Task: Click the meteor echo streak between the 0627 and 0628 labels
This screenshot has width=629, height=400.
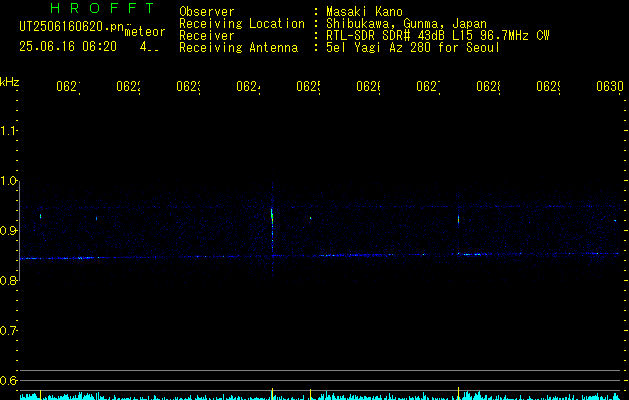Action: (459, 220)
